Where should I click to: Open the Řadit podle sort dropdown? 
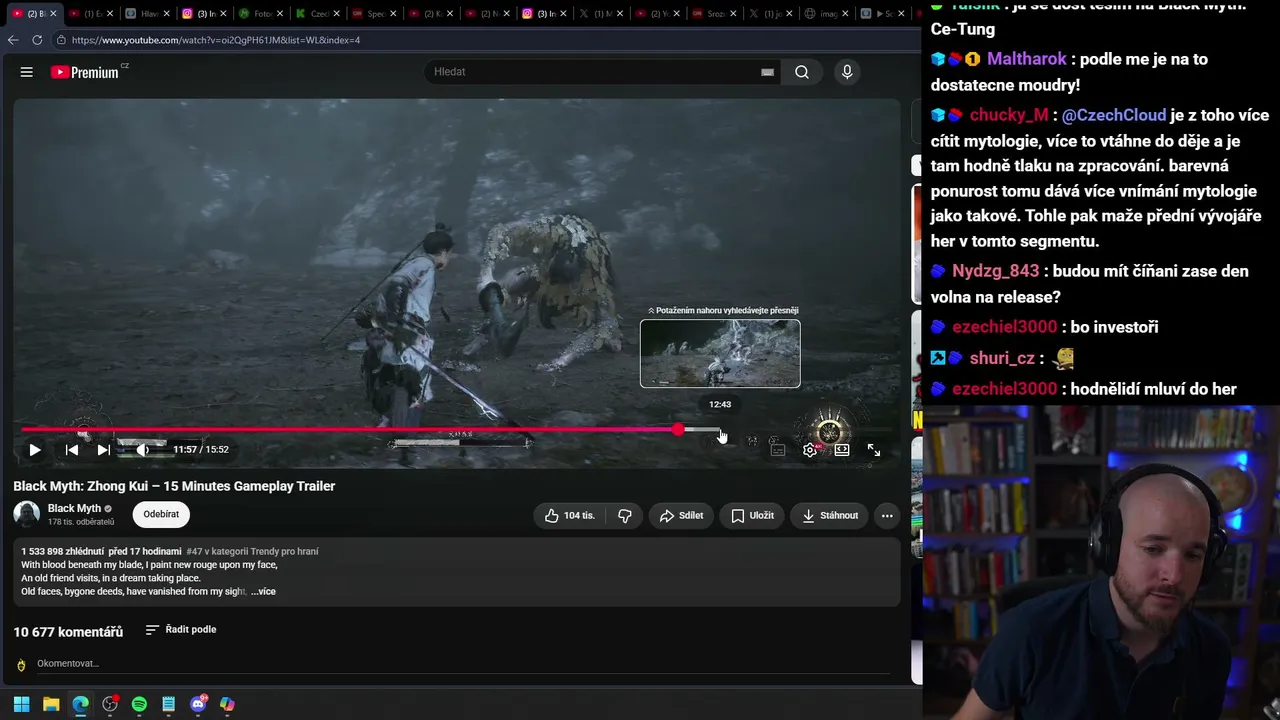(x=181, y=630)
